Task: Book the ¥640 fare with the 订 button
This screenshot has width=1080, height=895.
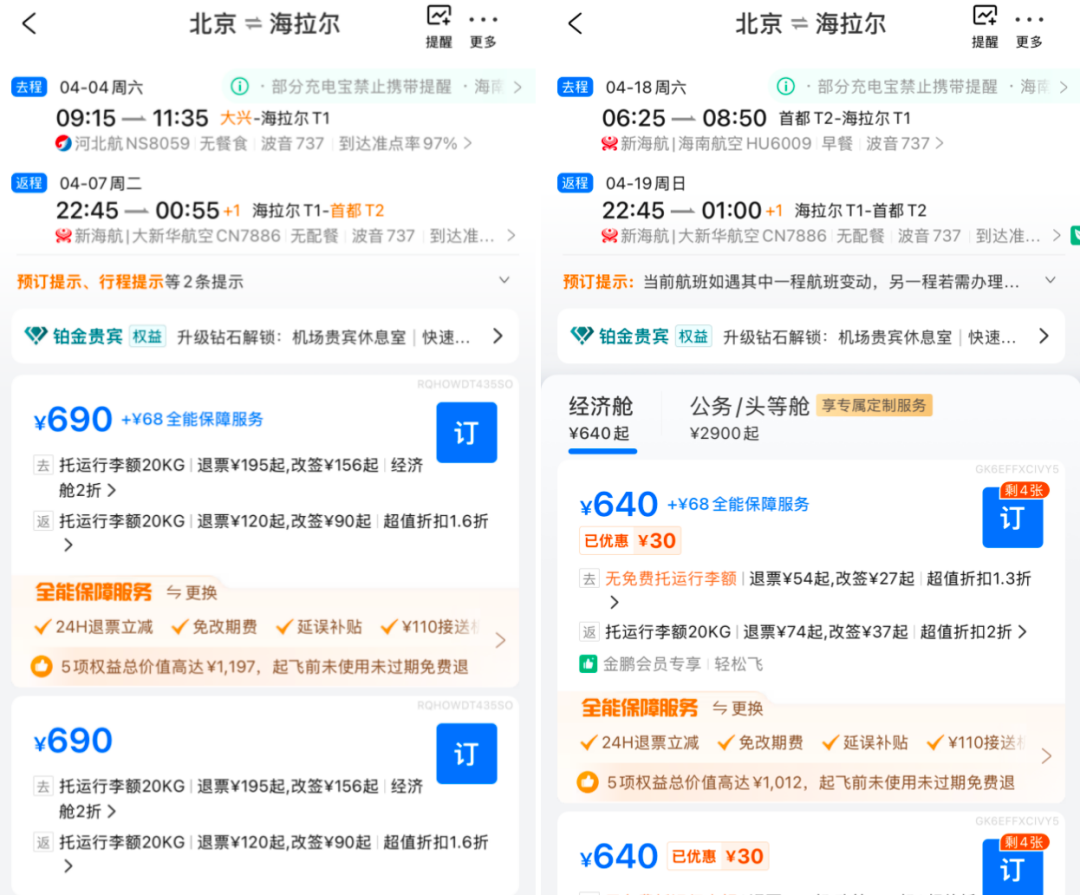Action: 1012,518
